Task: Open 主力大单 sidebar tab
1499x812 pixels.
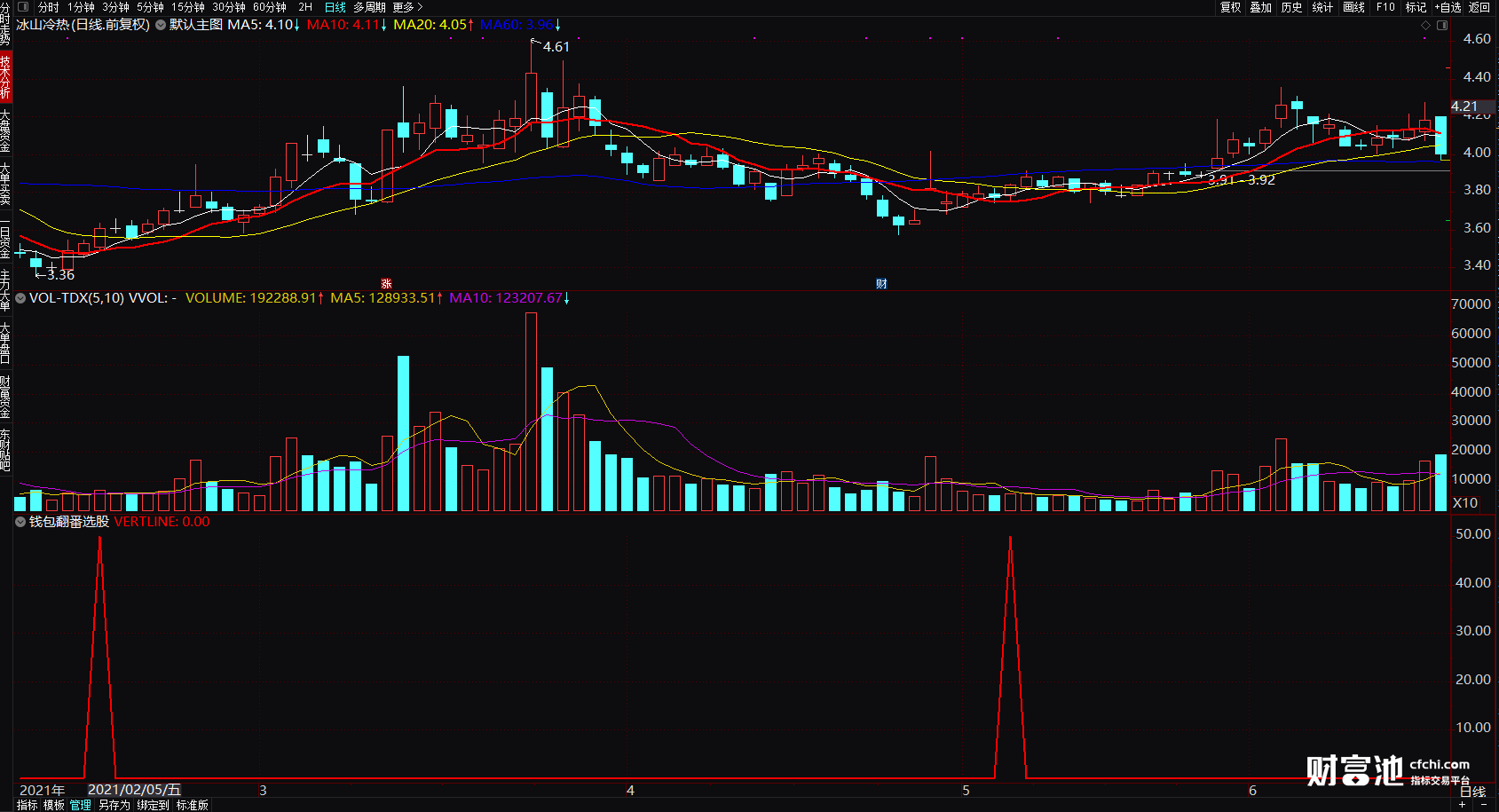Action: 5,291
